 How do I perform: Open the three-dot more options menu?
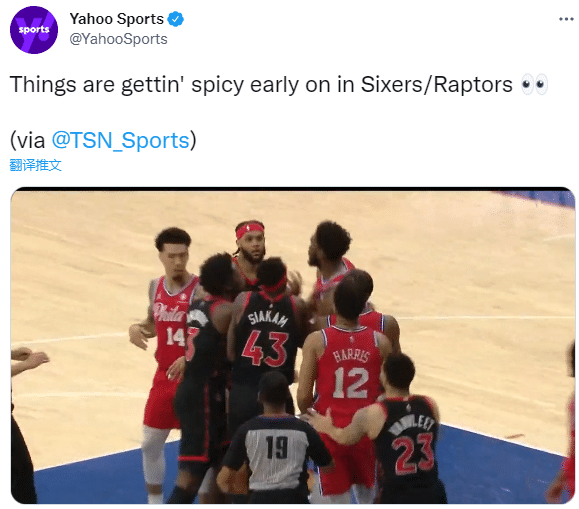point(566,19)
